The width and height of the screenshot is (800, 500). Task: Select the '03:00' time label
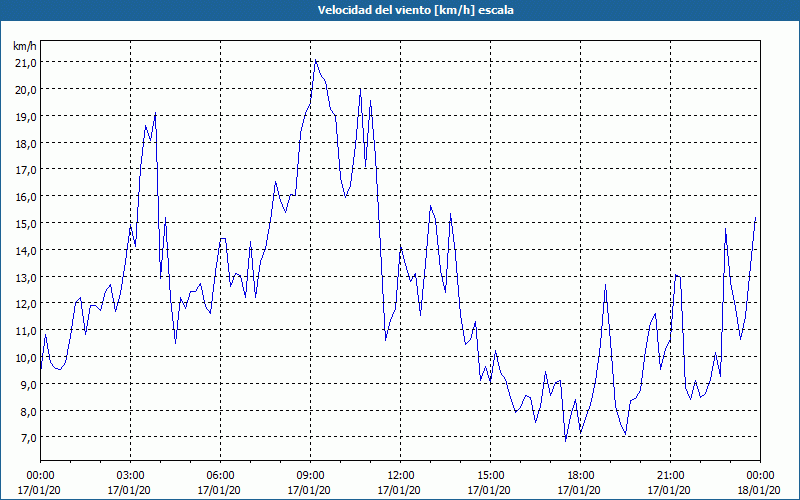point(130,476)
